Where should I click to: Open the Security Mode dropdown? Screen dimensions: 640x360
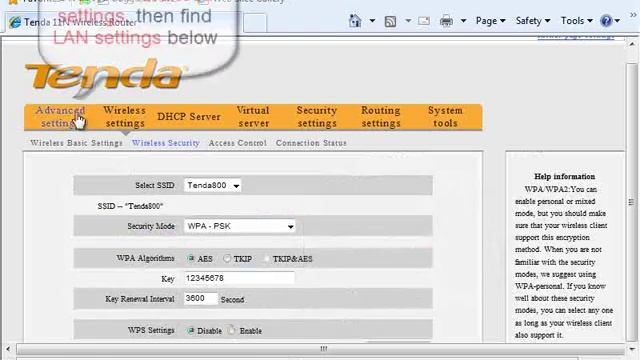click(239, 226)
